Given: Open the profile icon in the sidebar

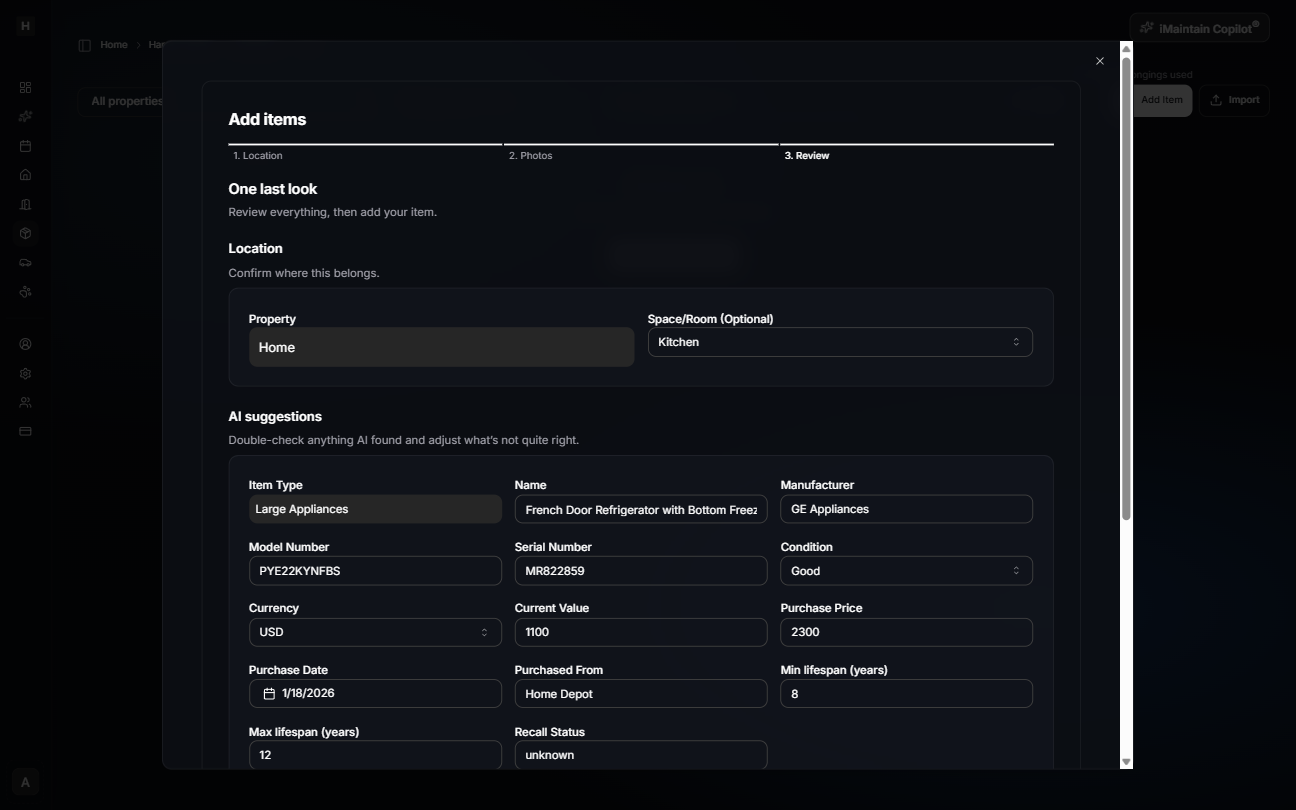Looking at the screenshot, I should click(x=25, y=343).
